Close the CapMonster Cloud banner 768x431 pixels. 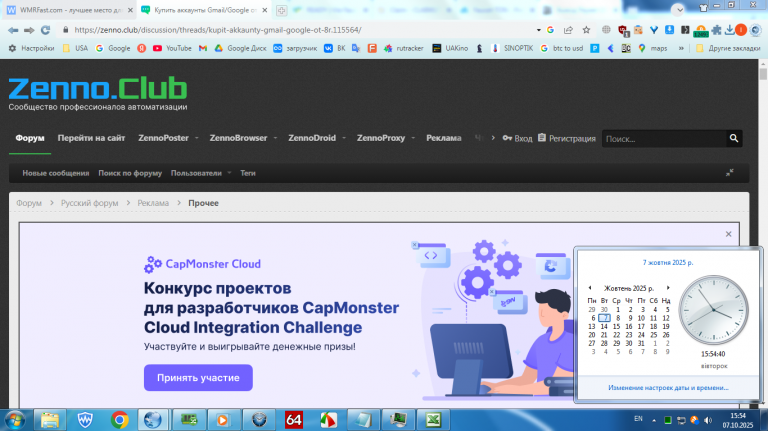click(x=728, y=234)
